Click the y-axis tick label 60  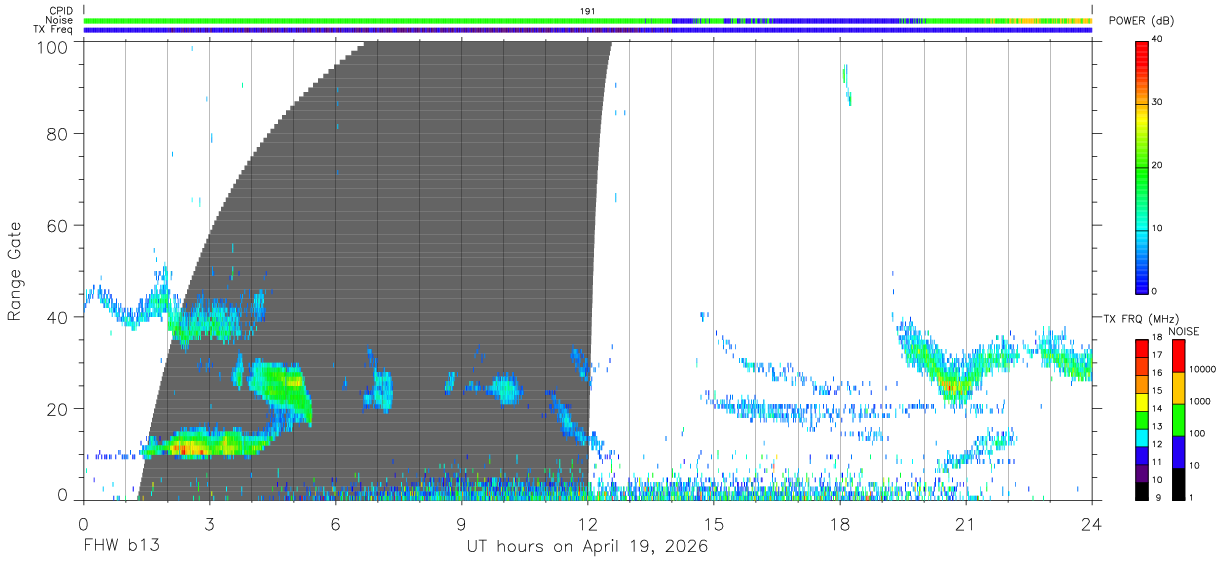pyautogui.click(x=59, y=225)
